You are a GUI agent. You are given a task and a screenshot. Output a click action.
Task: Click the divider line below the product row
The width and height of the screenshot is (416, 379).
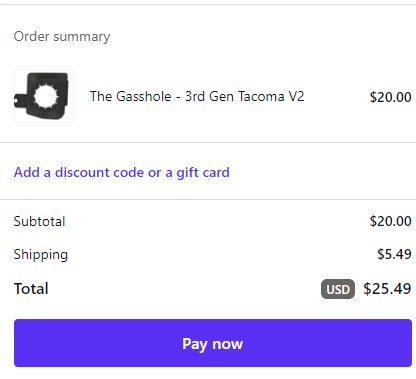click(x=208, y=142)
